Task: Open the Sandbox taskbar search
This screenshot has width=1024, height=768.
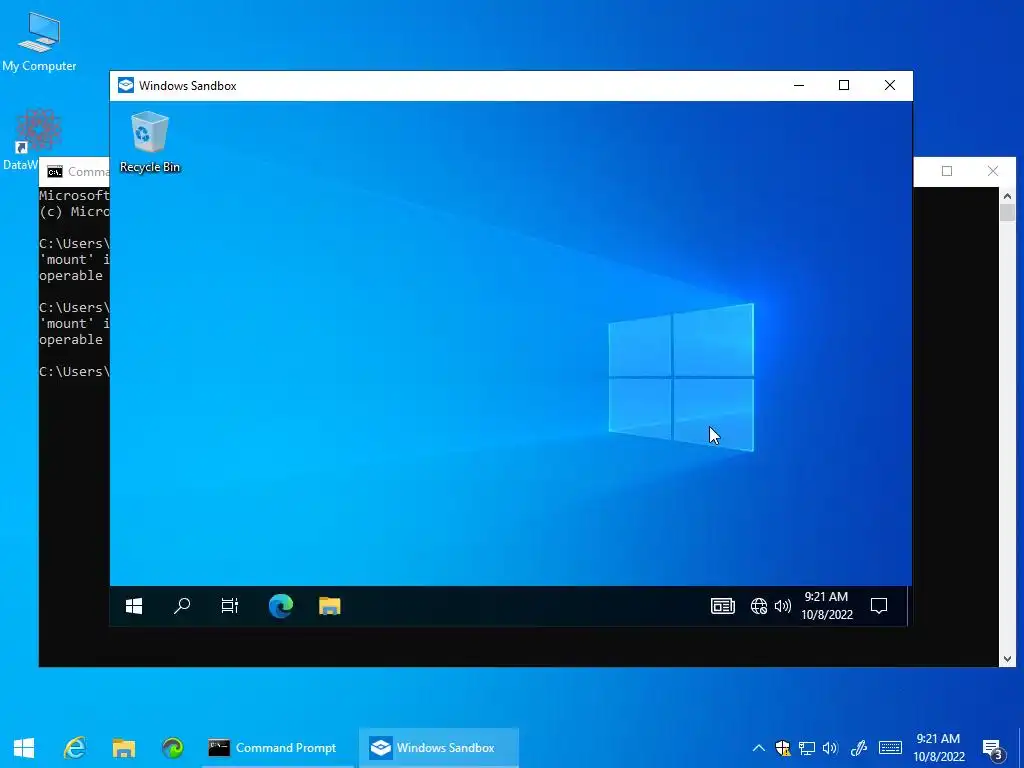Action: (182, 606)
